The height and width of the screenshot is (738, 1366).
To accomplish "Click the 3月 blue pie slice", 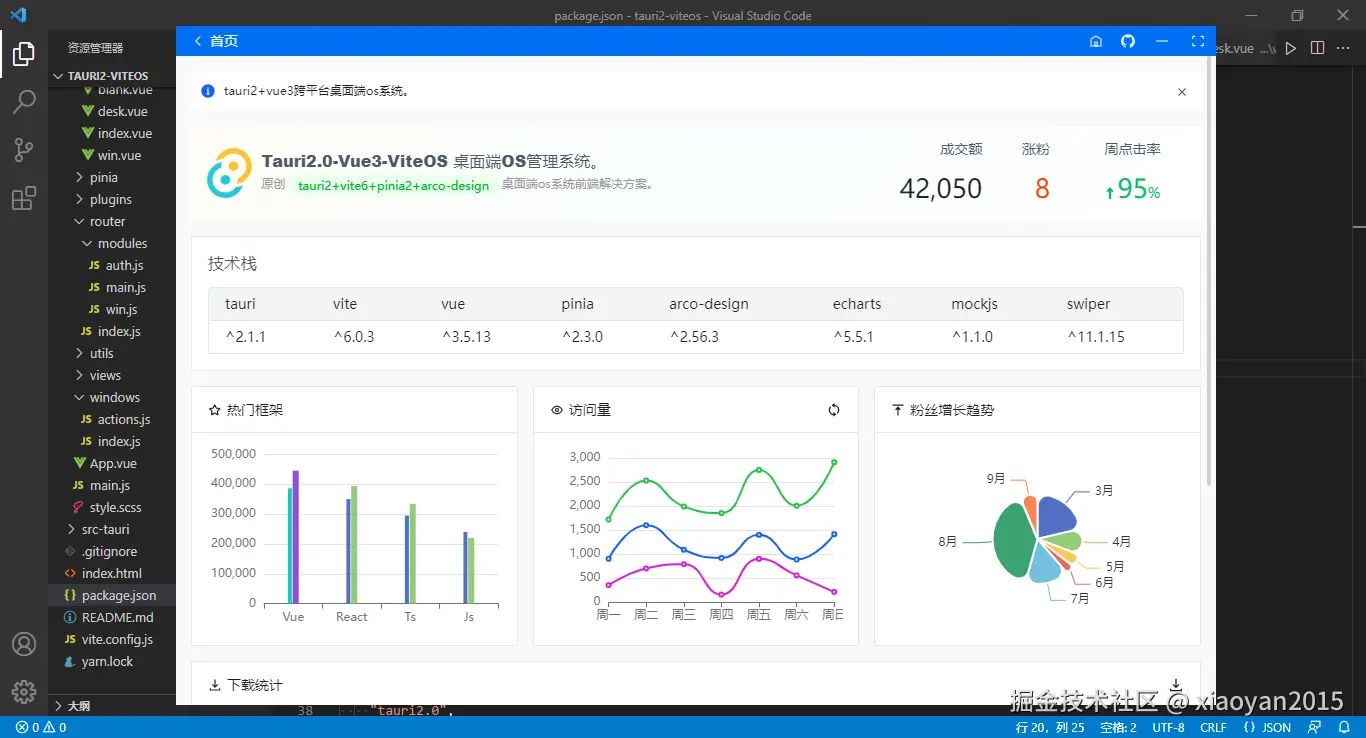I will [x=1056, y=516].
